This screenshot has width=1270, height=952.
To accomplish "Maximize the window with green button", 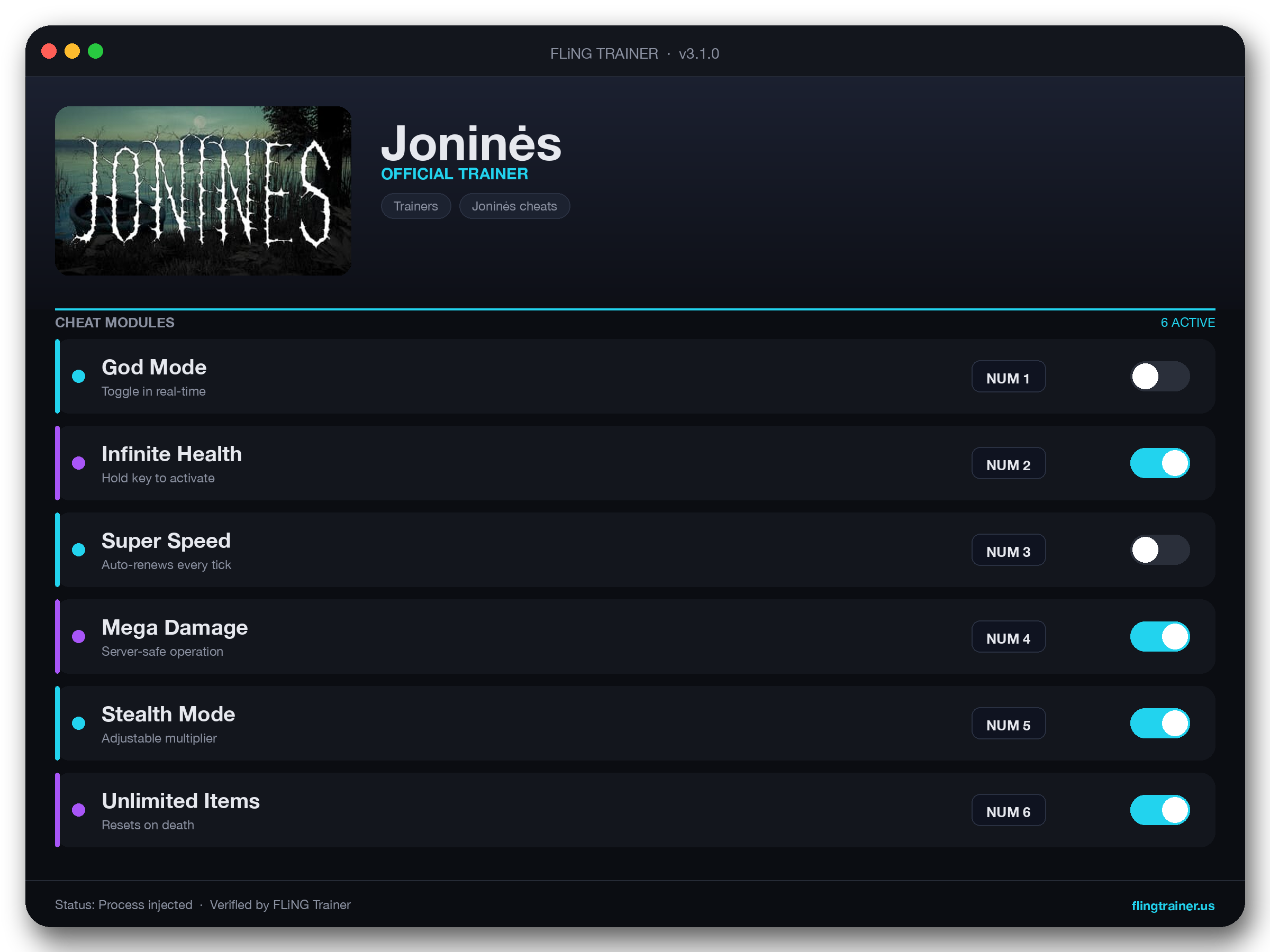I will pos(95,51).
